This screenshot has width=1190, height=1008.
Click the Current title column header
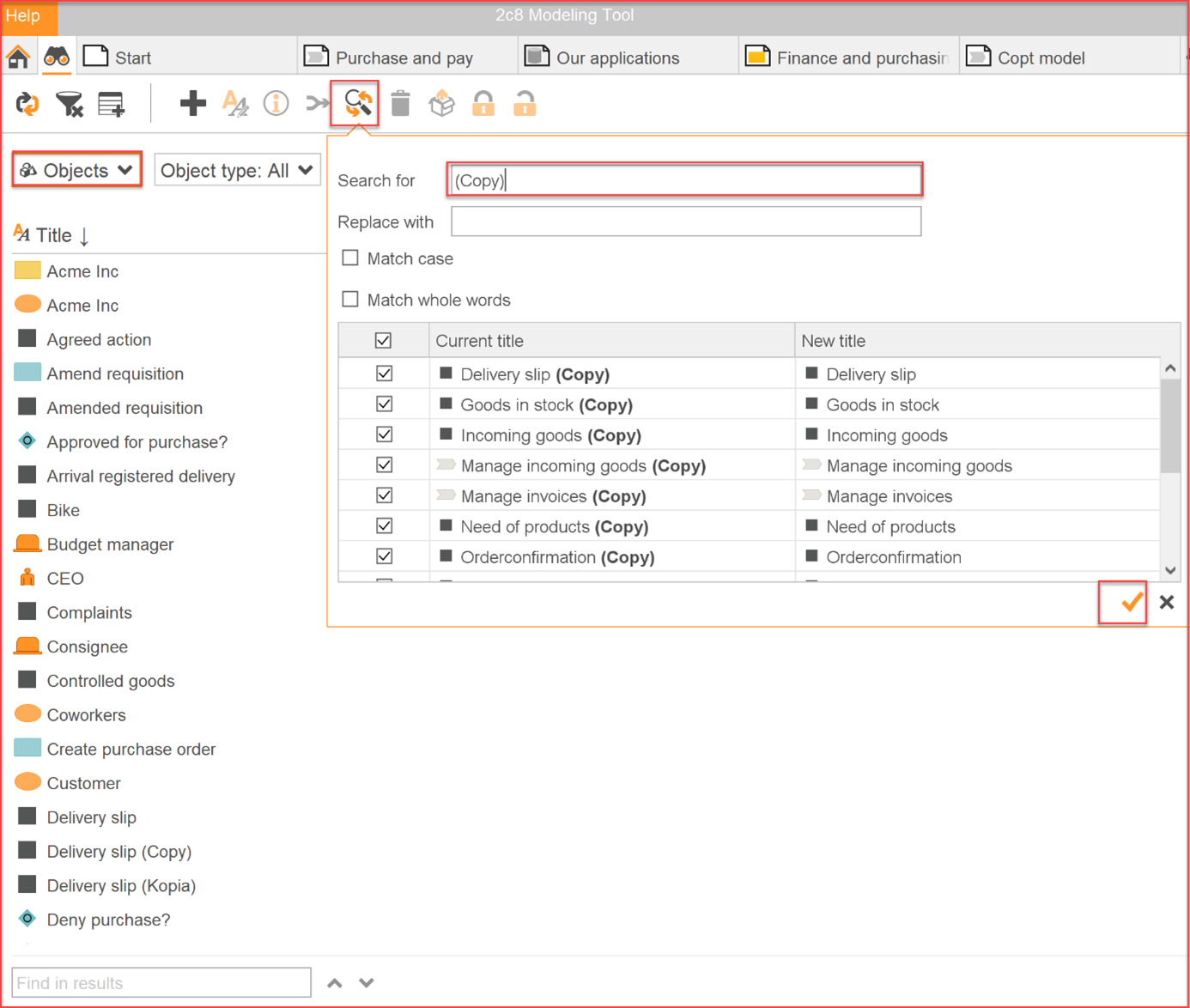click(611, 341)
